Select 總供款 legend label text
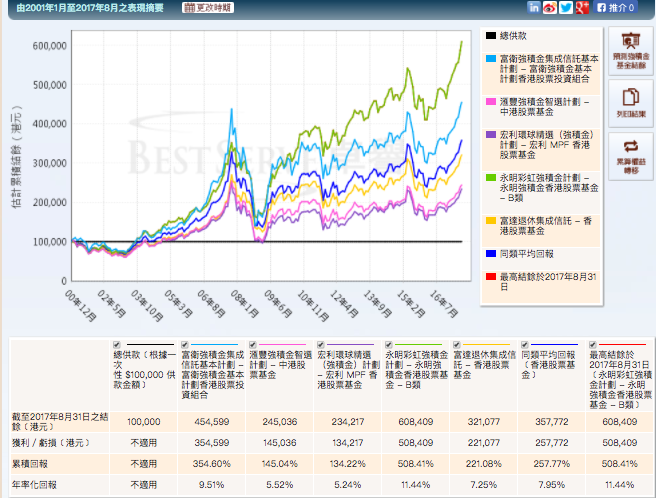The image size is (656, 498). click(513, 36)
